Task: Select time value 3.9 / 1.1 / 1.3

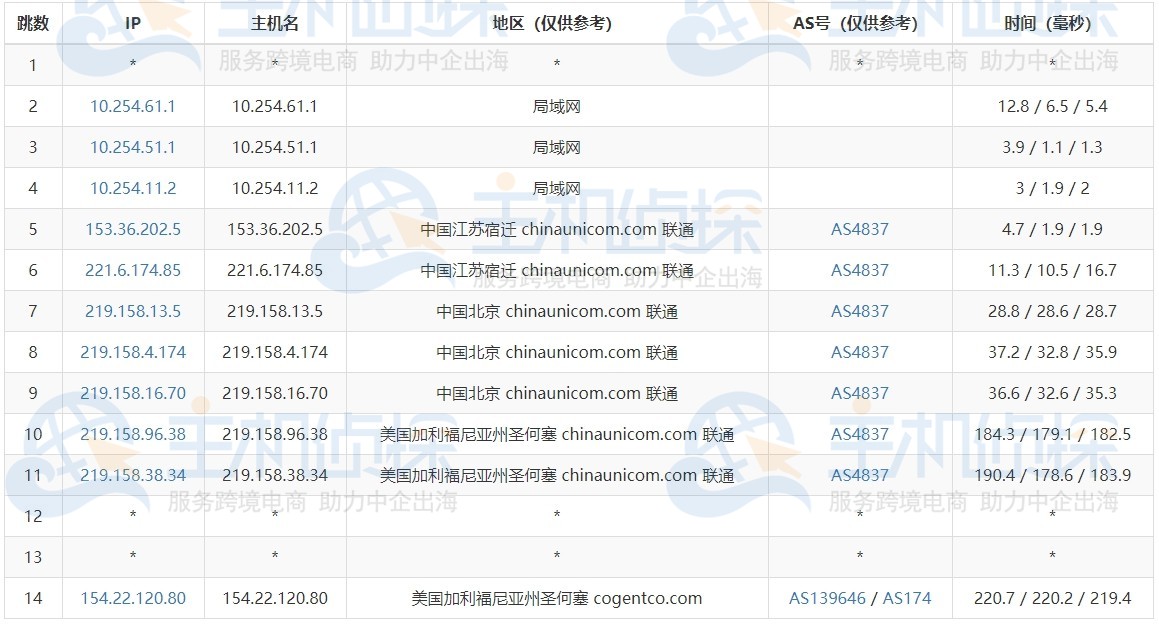Action: (1053, 147)
